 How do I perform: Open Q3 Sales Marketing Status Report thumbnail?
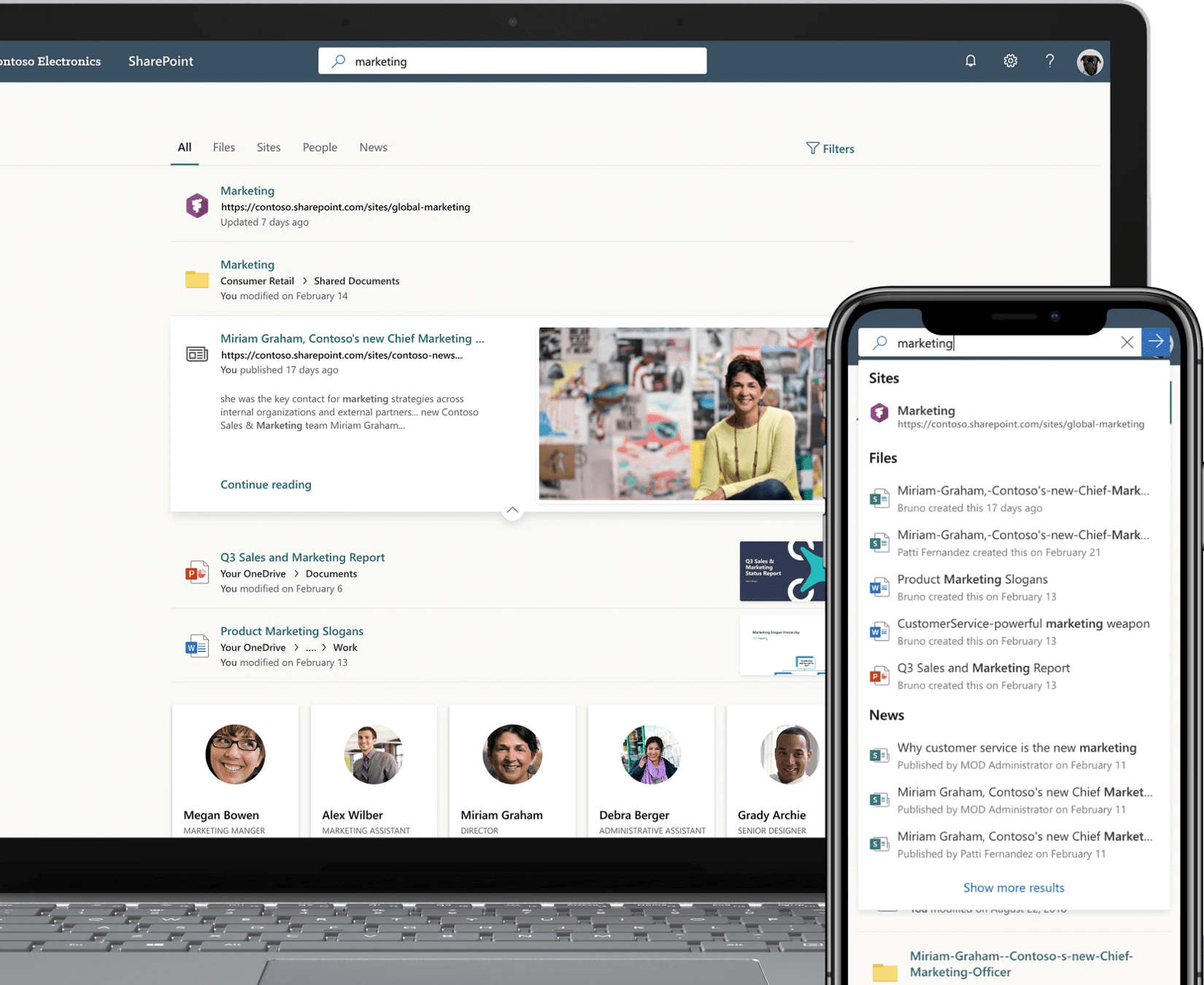782,571
